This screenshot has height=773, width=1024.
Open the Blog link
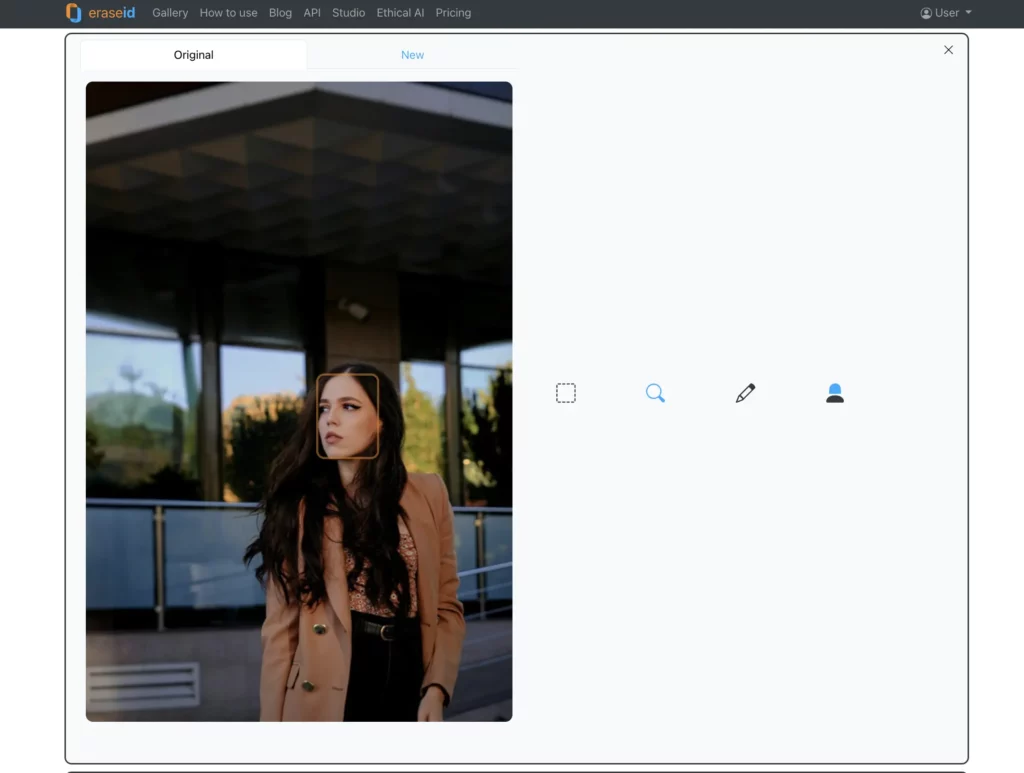pos(280,13)
